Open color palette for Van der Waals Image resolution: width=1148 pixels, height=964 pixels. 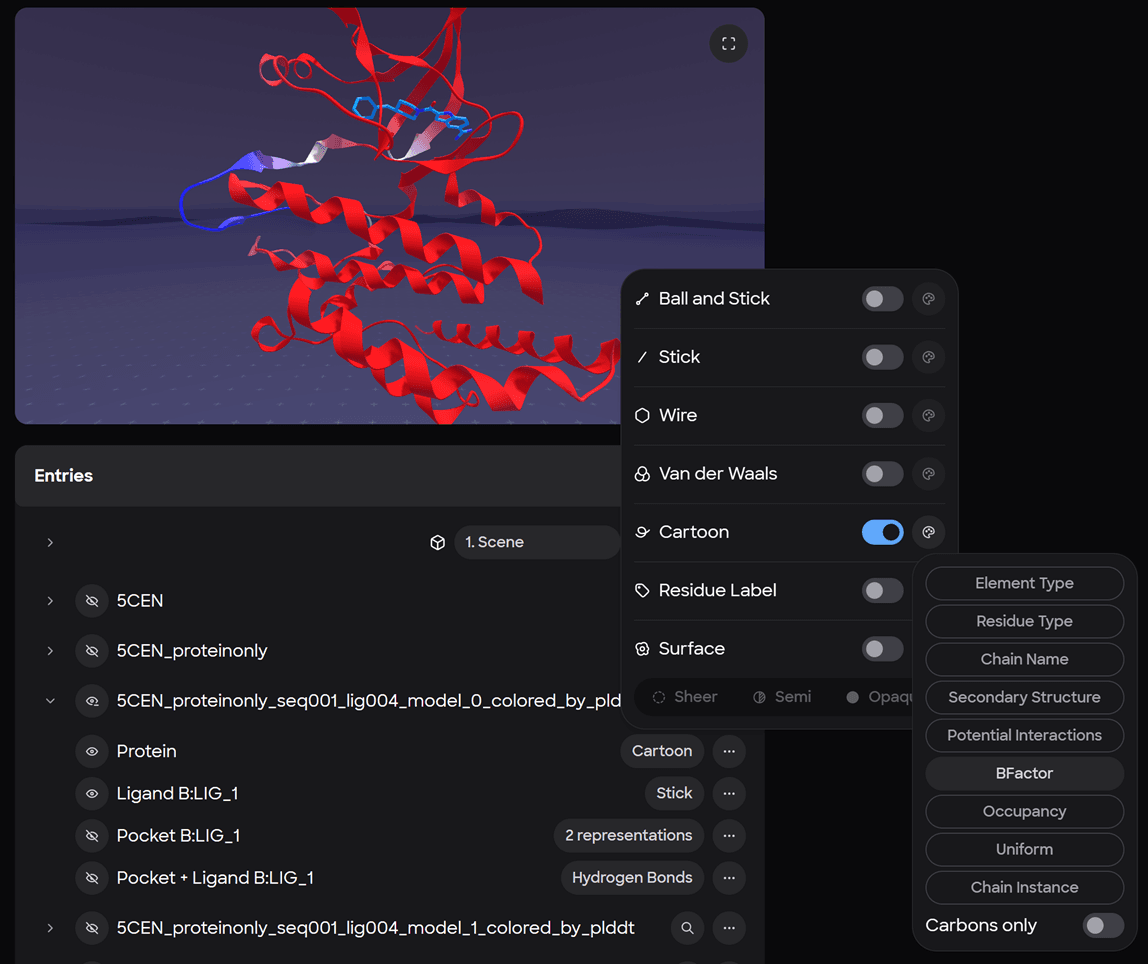point(928,474)
